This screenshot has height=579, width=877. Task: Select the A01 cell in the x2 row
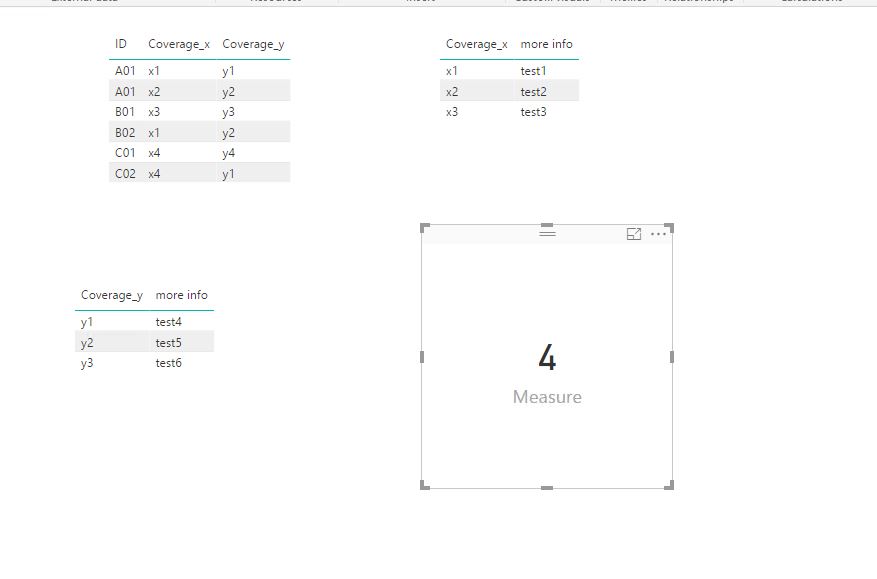[125, 91]
